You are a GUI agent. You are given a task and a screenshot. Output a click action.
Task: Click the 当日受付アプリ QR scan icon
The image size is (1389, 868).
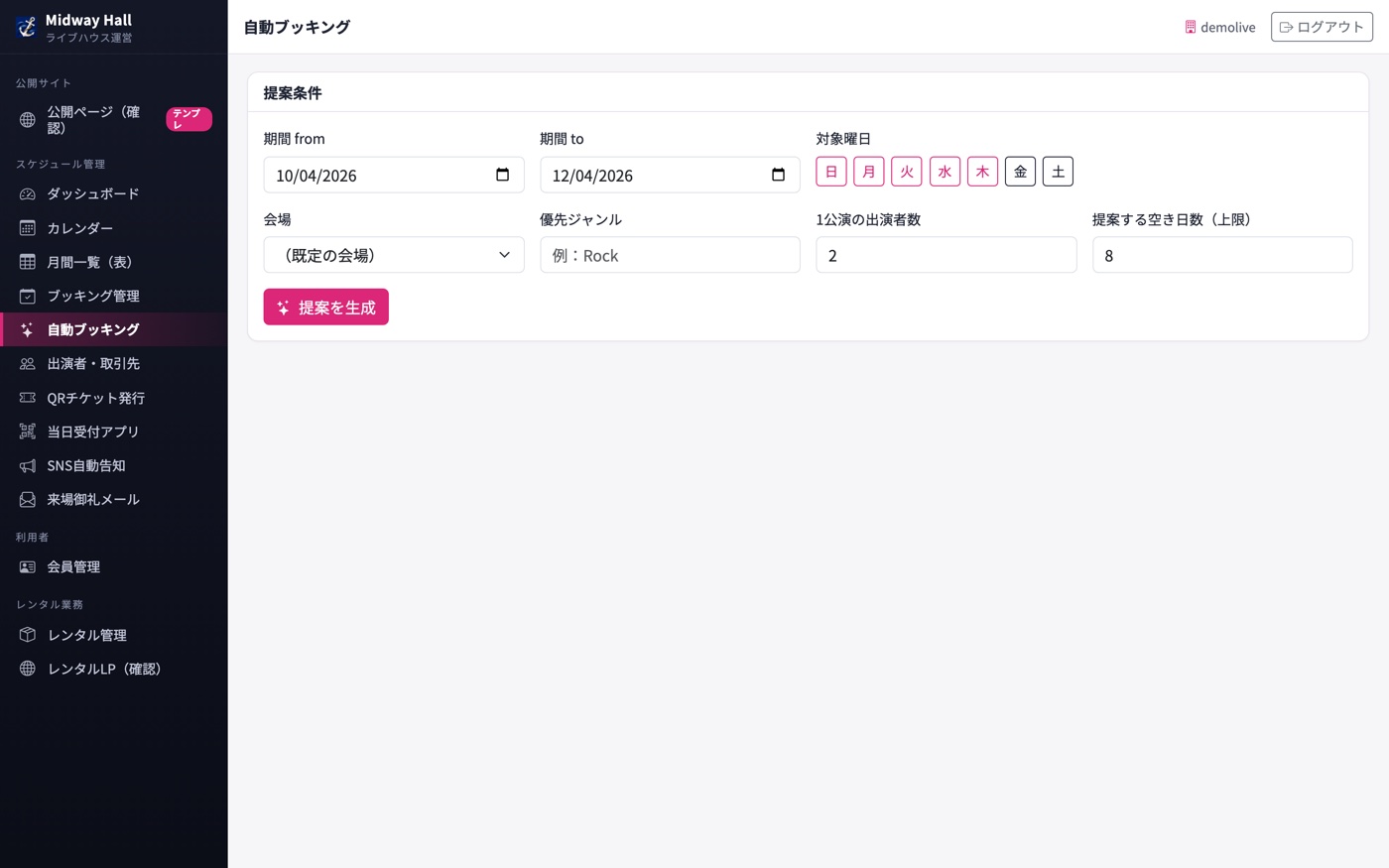(28, 432)
